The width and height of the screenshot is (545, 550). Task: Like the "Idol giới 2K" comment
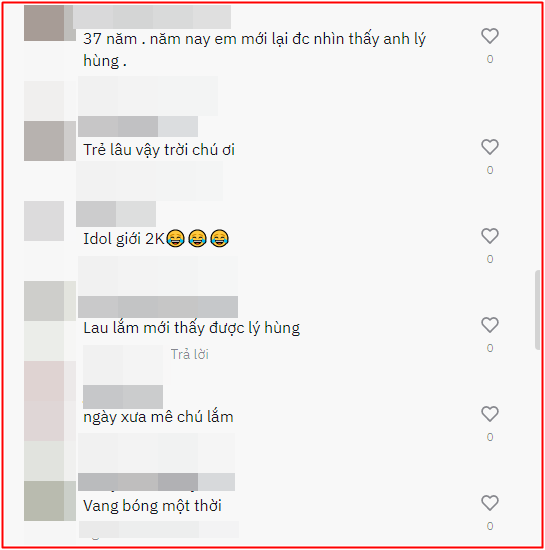click(490, 236)
